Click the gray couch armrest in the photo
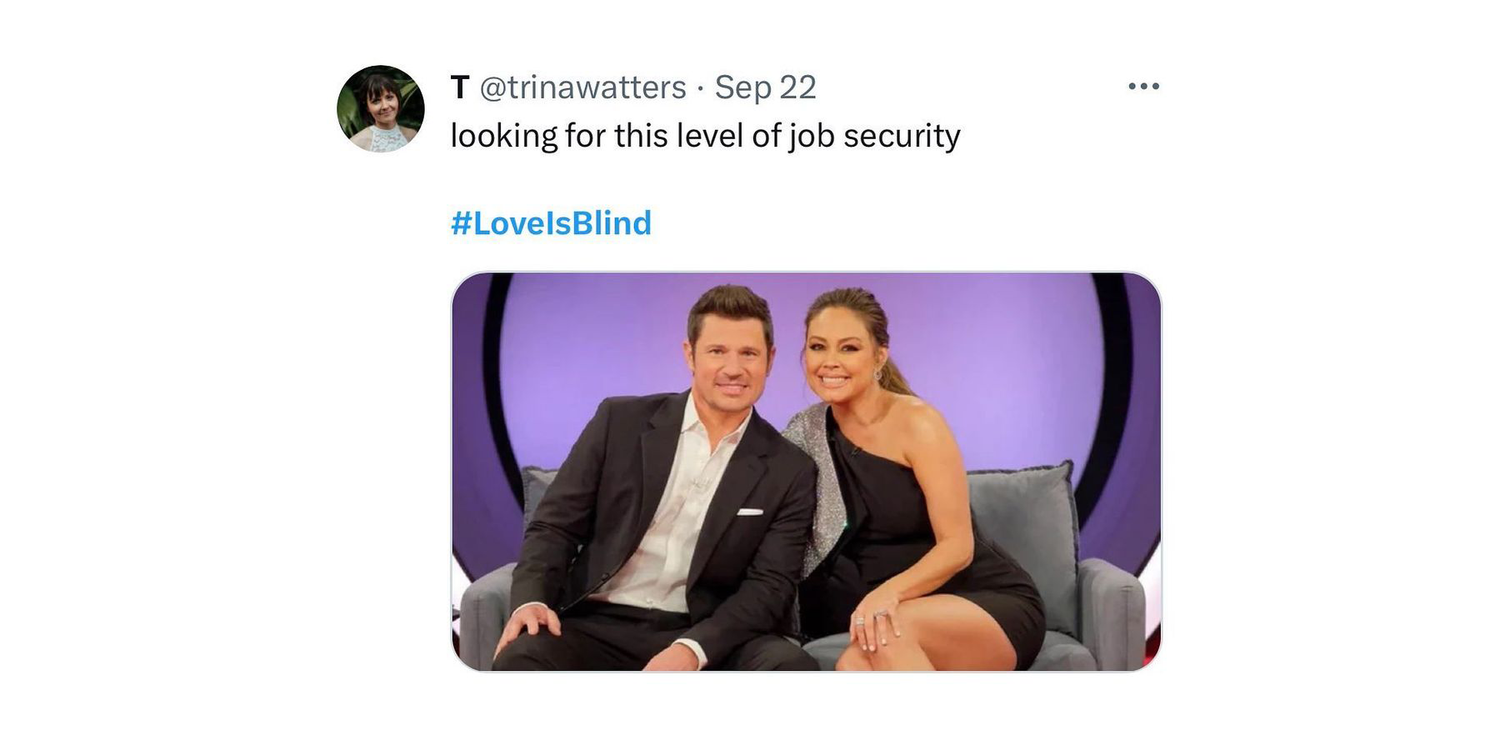 pyautogui.click(x=1118, y=610)
